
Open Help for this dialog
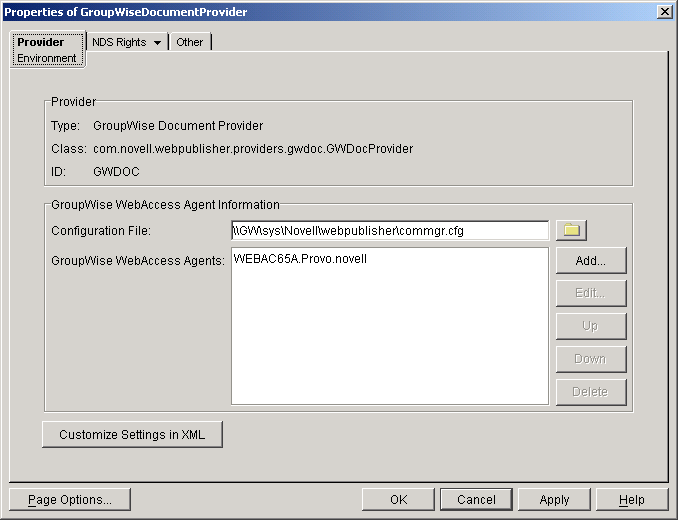pos(632,500)
